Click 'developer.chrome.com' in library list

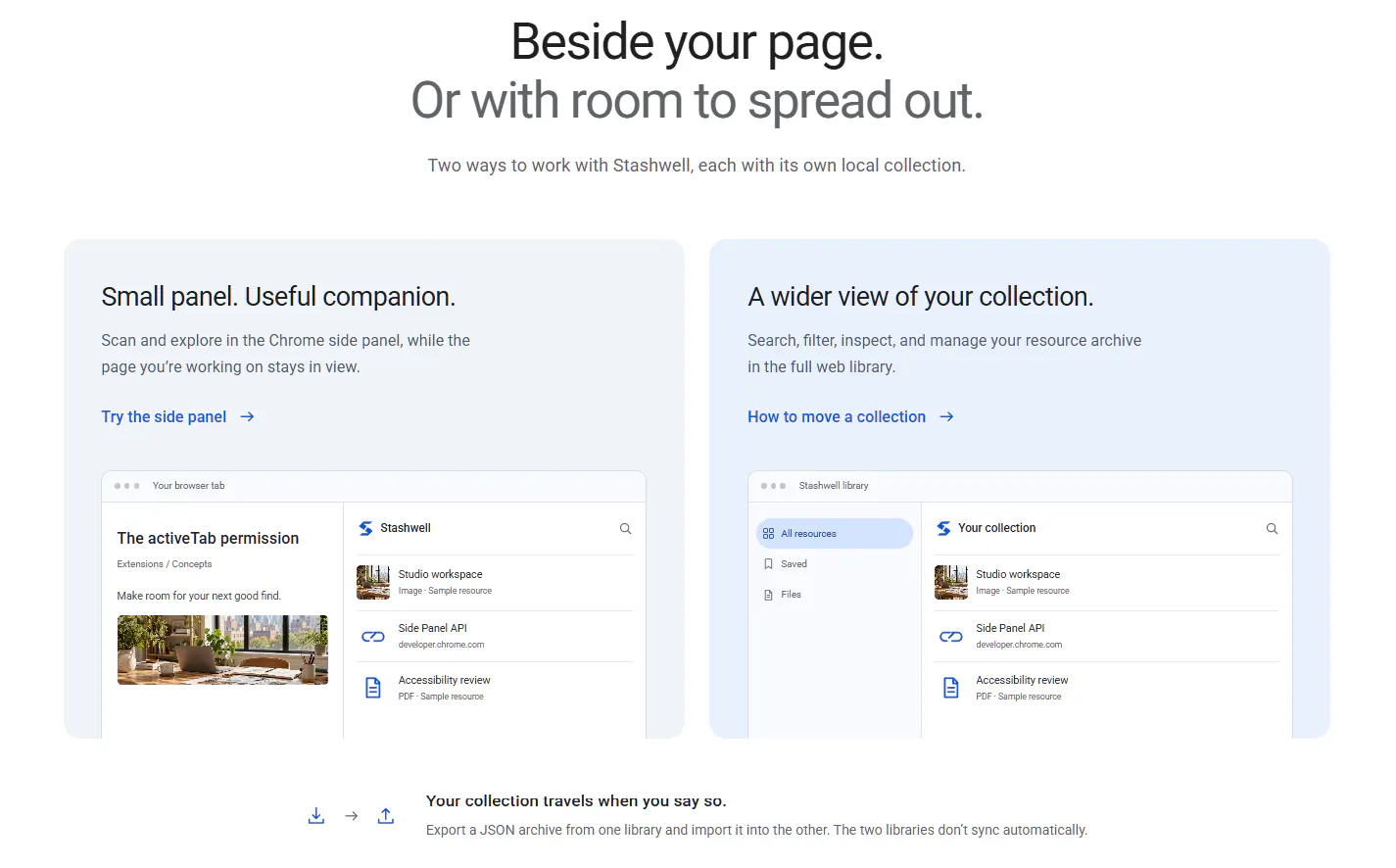point(1019,645)
